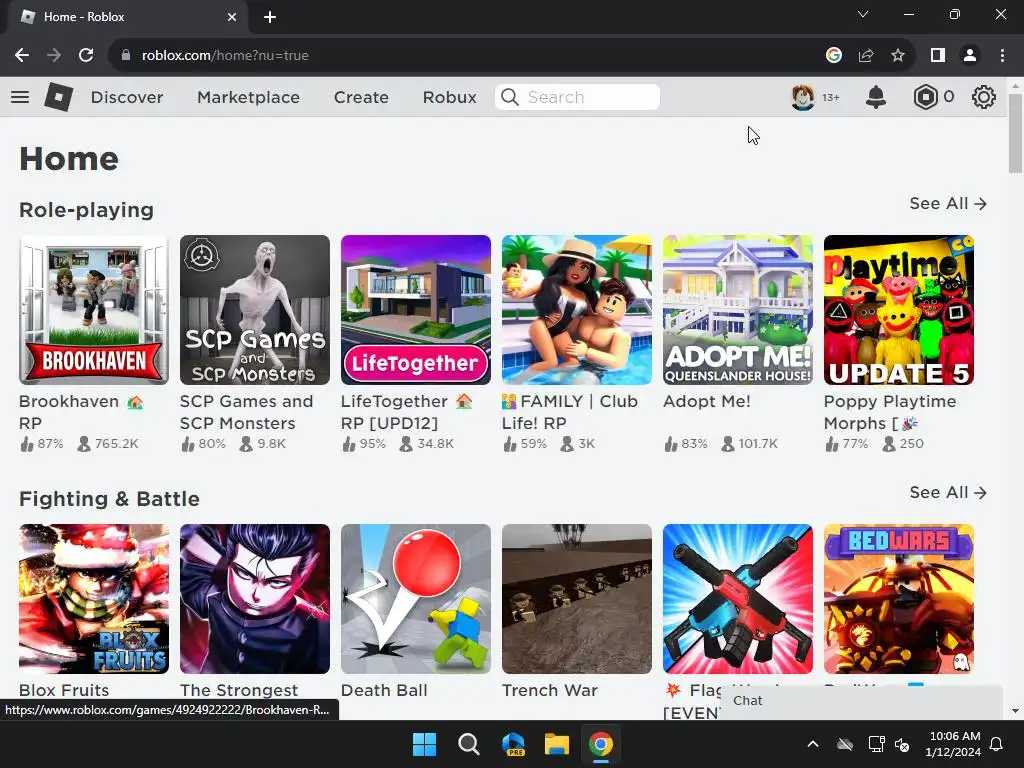This screenshot has height=768, width=1024.
Task: Open the Robux menu item
Action: point(449,97)
